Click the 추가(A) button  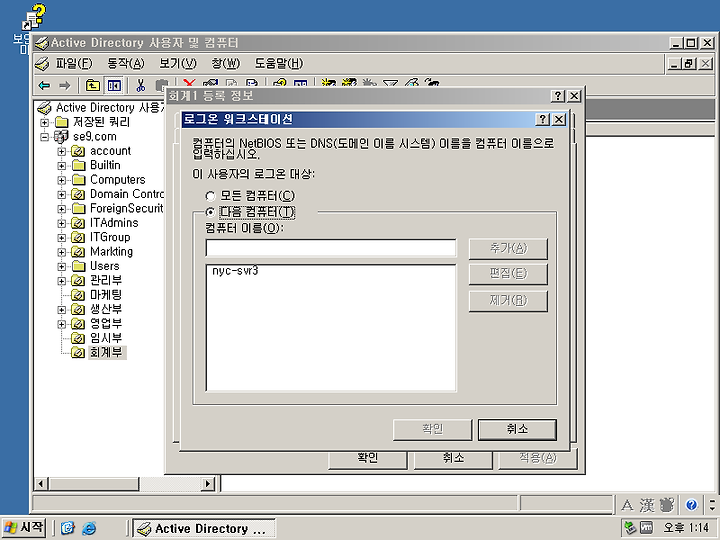click(508, 248)
